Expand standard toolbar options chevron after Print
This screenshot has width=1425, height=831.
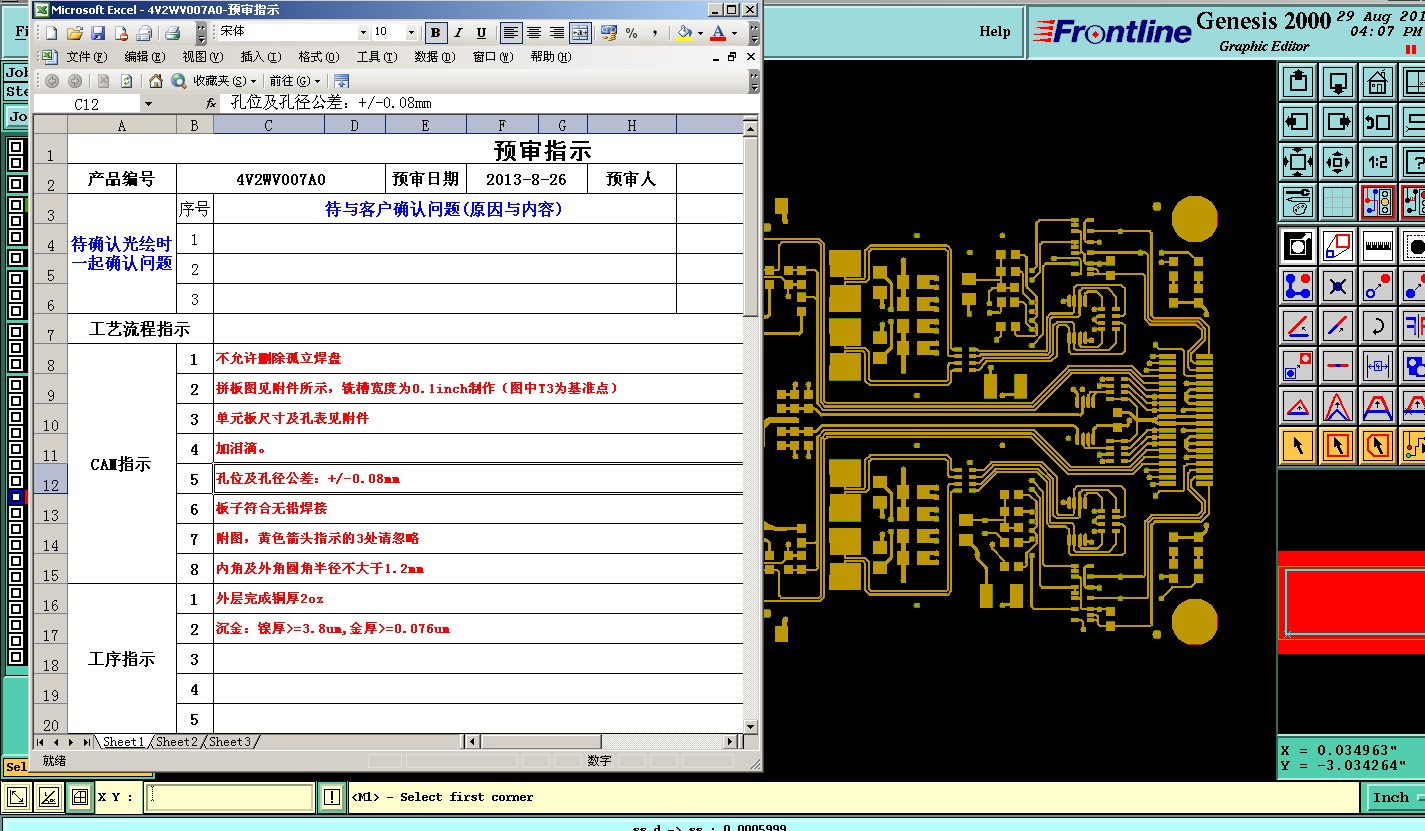pyautogui.click(x=201, y=33)
